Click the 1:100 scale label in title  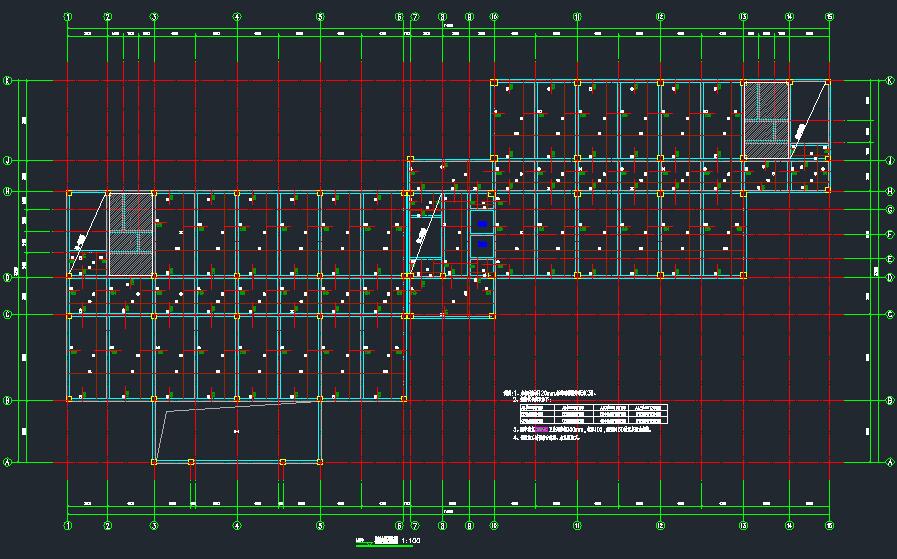click(411, 541)
